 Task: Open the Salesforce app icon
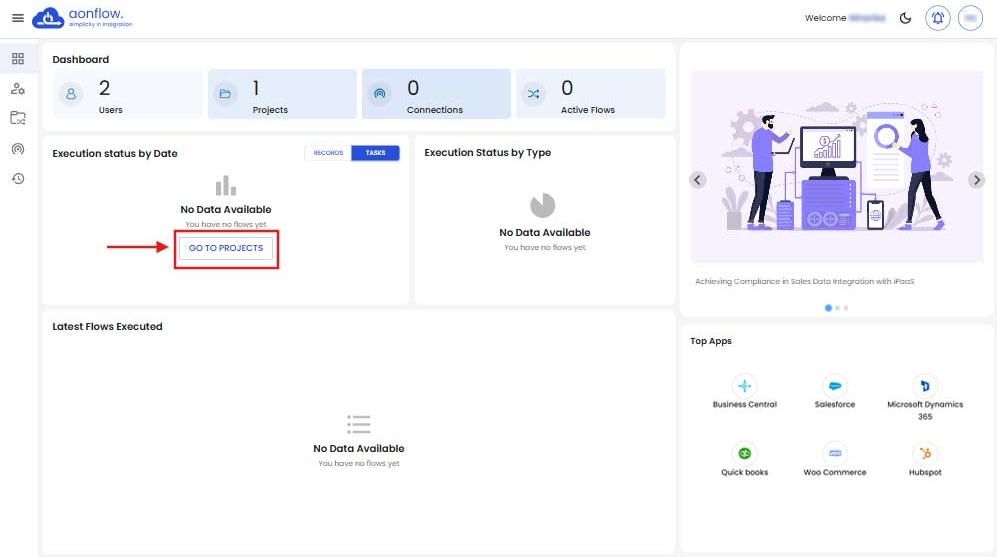[835, 386]
